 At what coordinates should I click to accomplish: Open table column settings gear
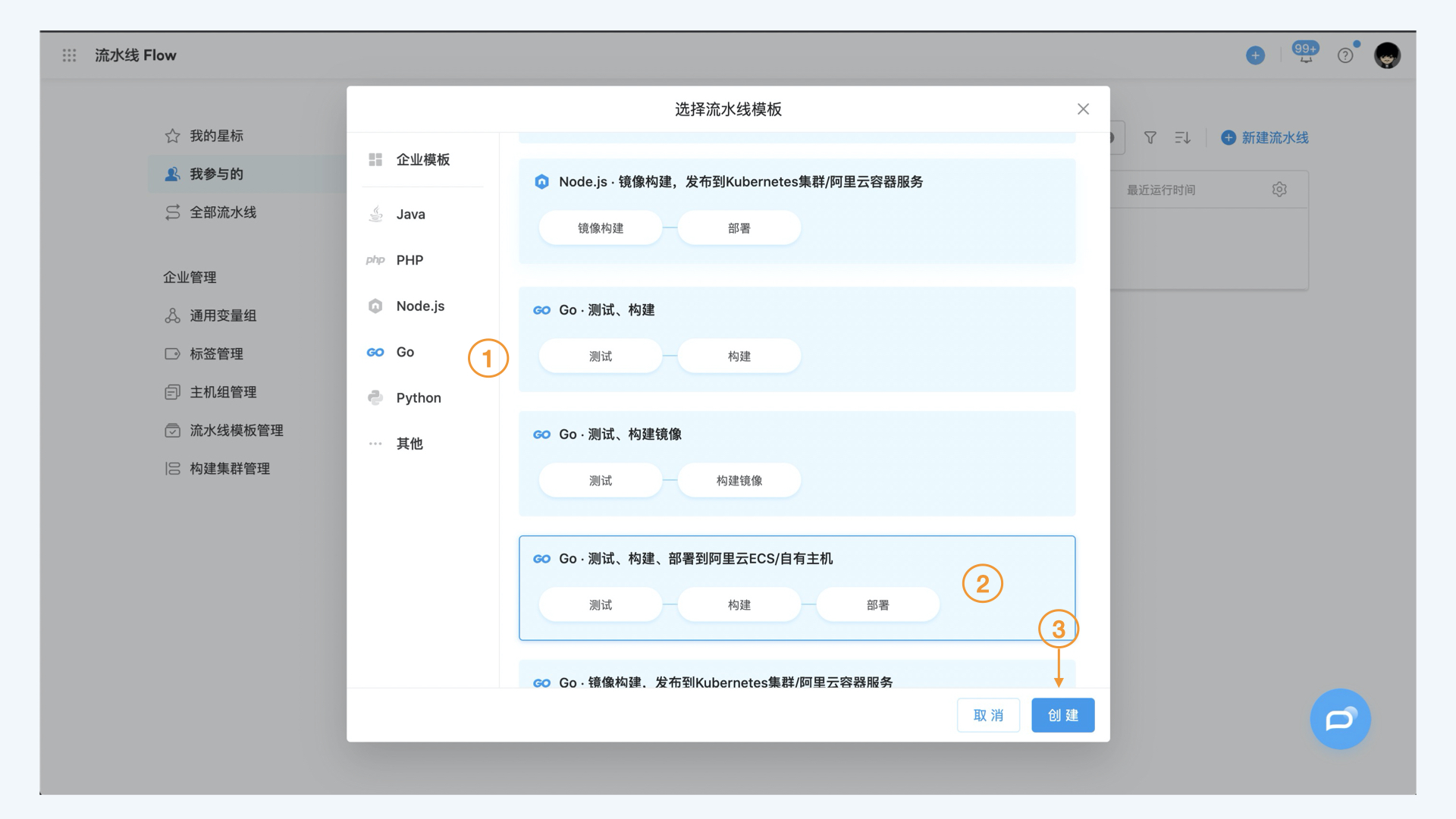click(1279, 190)
